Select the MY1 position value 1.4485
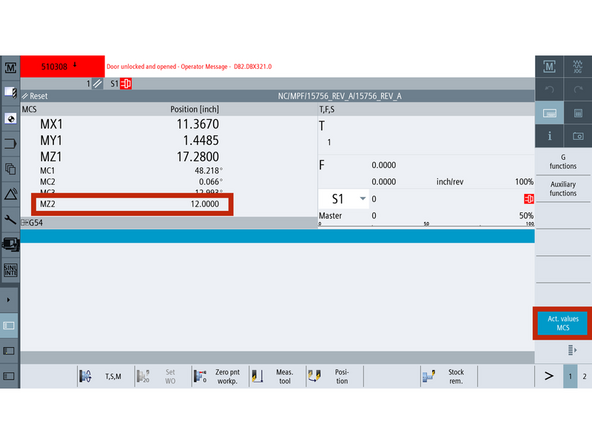Viewport: 592px width, 444px height. (x=201, y=140)
